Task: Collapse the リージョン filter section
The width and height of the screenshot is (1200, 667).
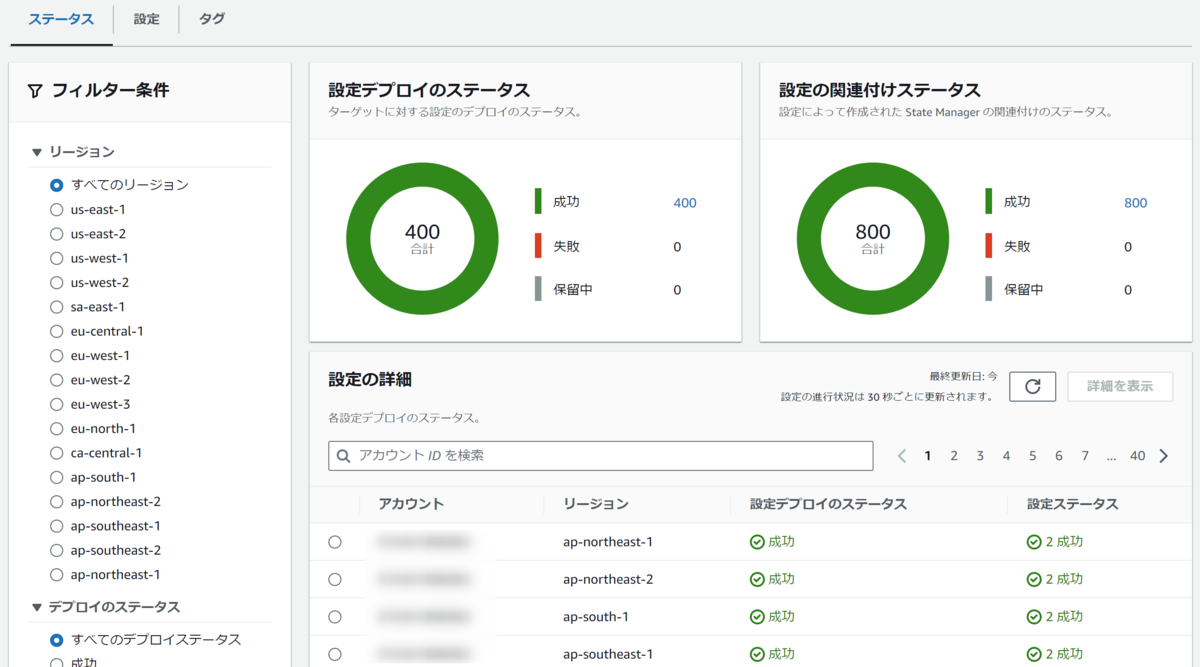Action: click(37, 152)
